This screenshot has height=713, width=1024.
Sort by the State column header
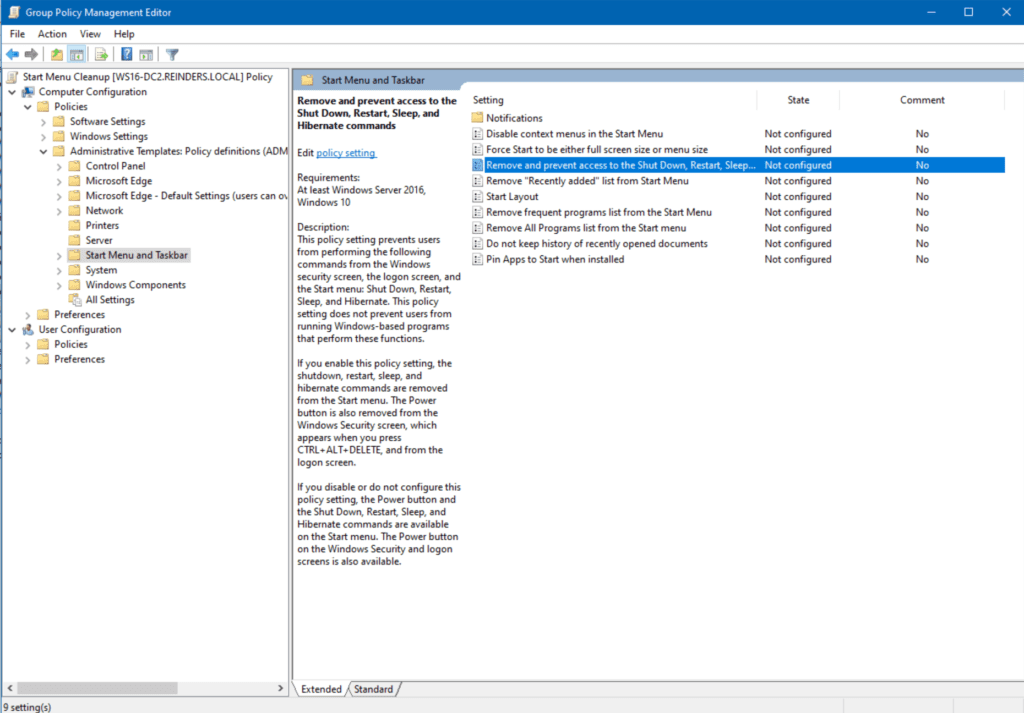point(798,100)
